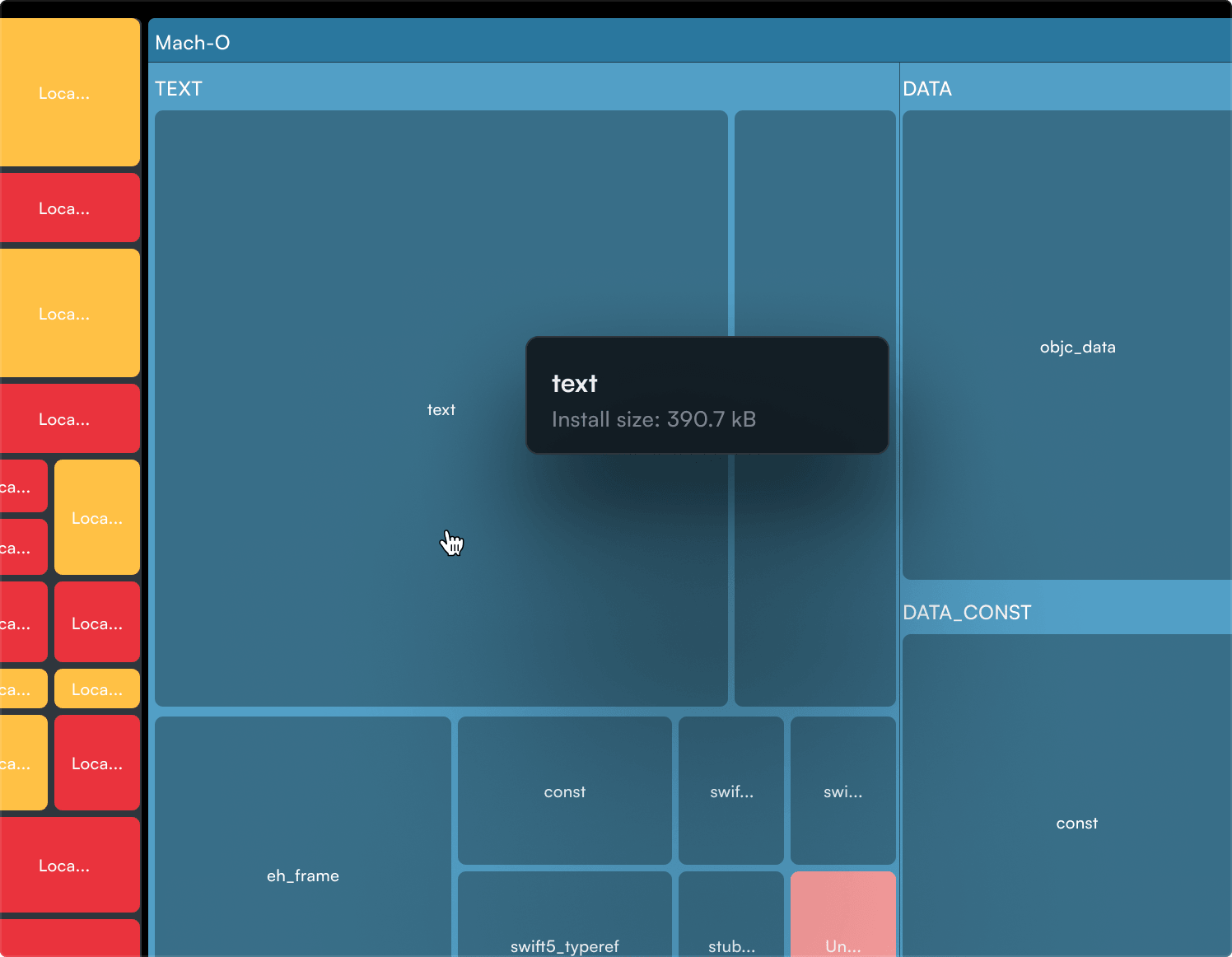Select the swif... block beside const

(730, 791)
